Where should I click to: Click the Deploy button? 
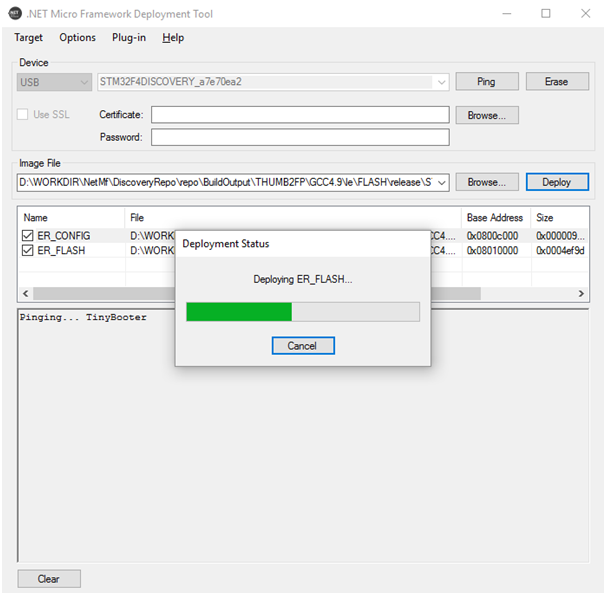click(557, 182)
